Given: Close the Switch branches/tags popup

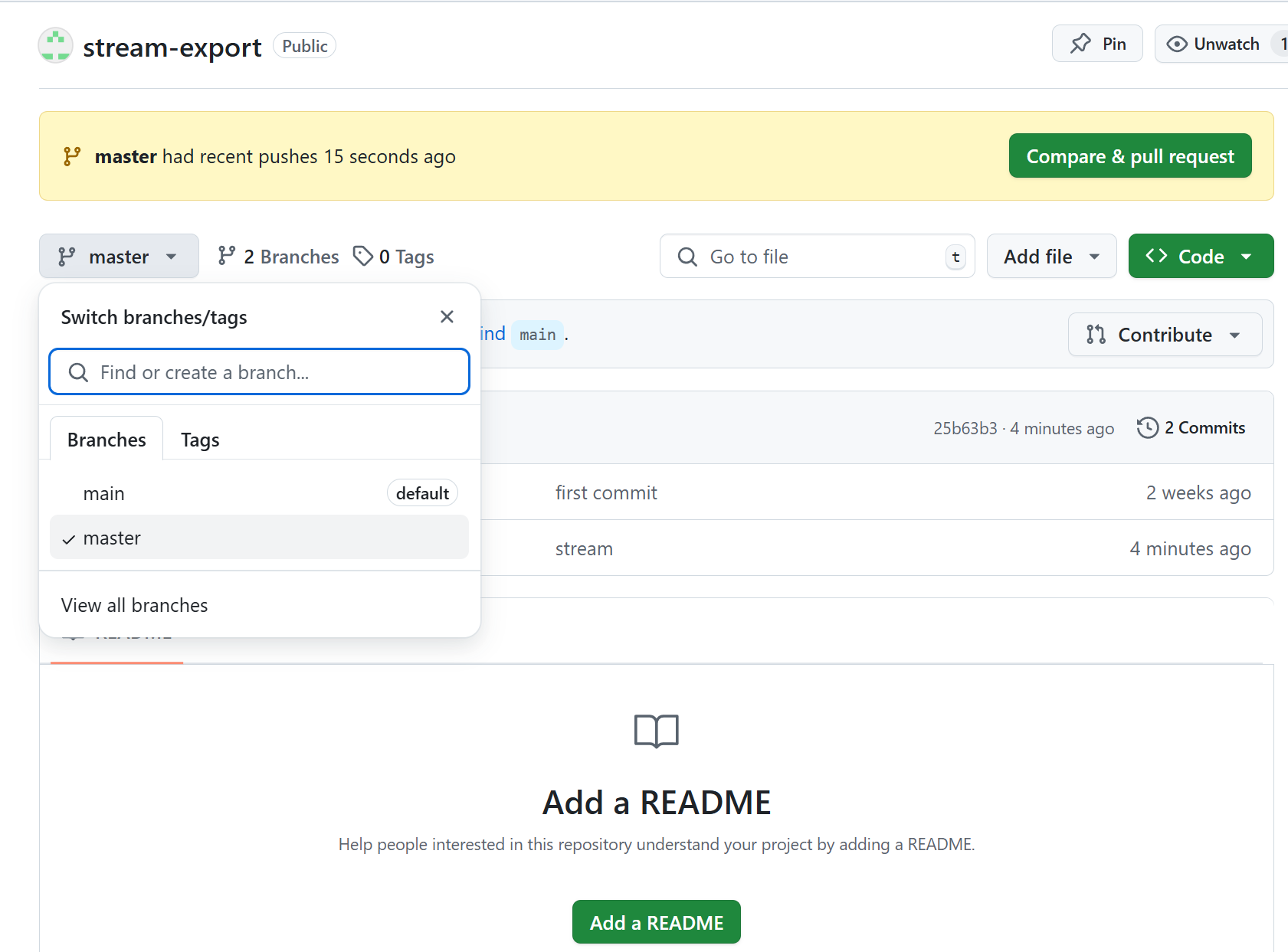Looking at the screenshot, I should click(447, 317).
